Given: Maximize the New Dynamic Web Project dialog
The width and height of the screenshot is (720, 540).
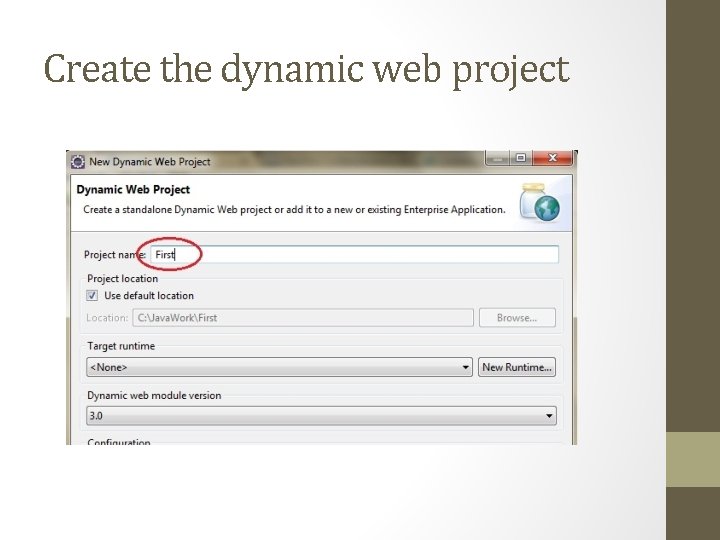Looking at the screenshot, I should [x=521, y=158].
